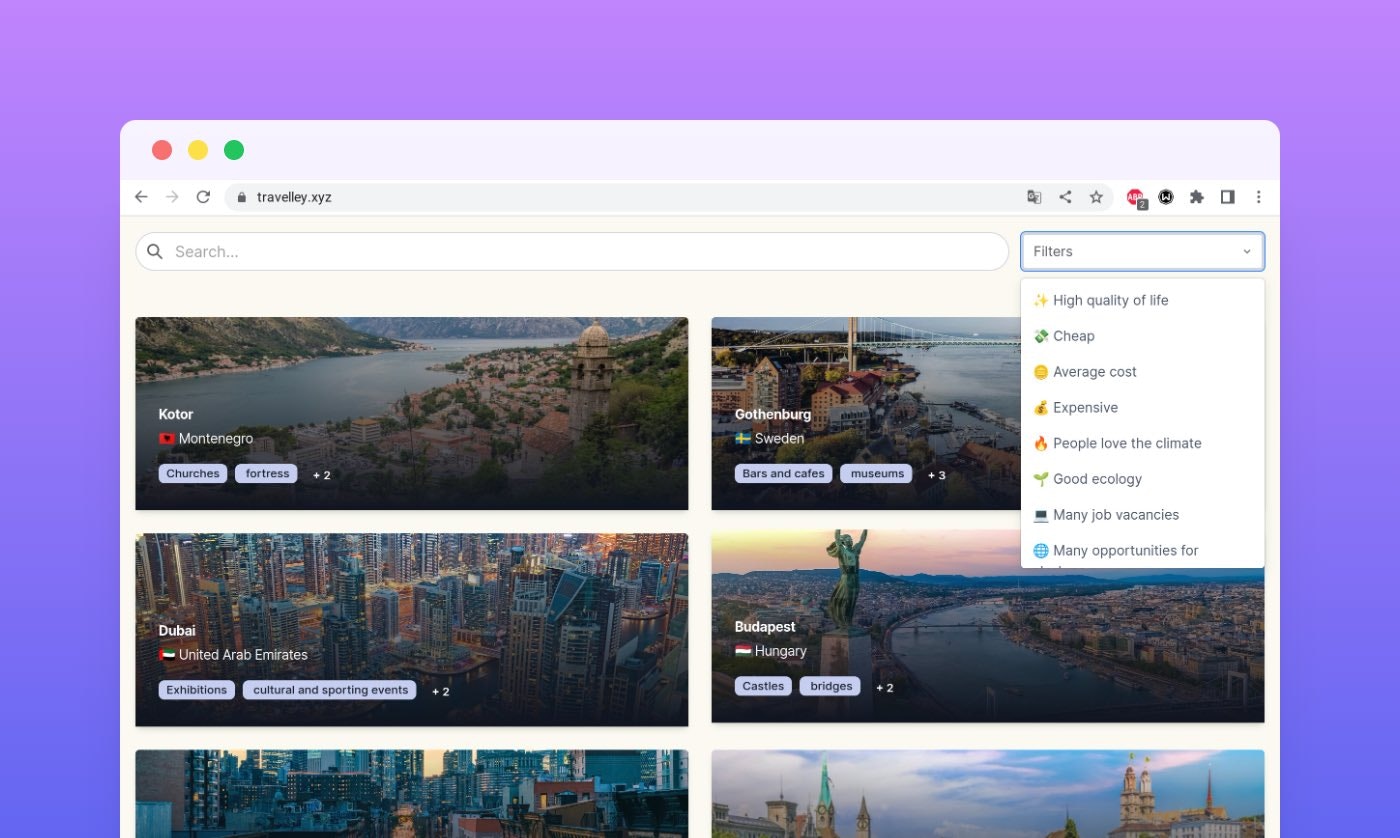
Task: Click the Castles tag on Budapest
Action: (x=763, y=686)
